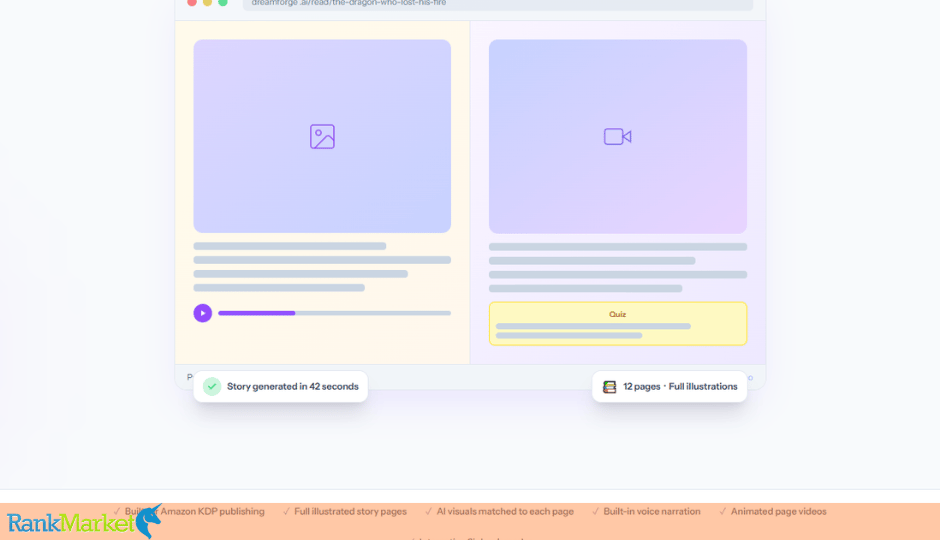
Task: Click the green checkmark icon in story badge
Action: [x=212, y=387]
